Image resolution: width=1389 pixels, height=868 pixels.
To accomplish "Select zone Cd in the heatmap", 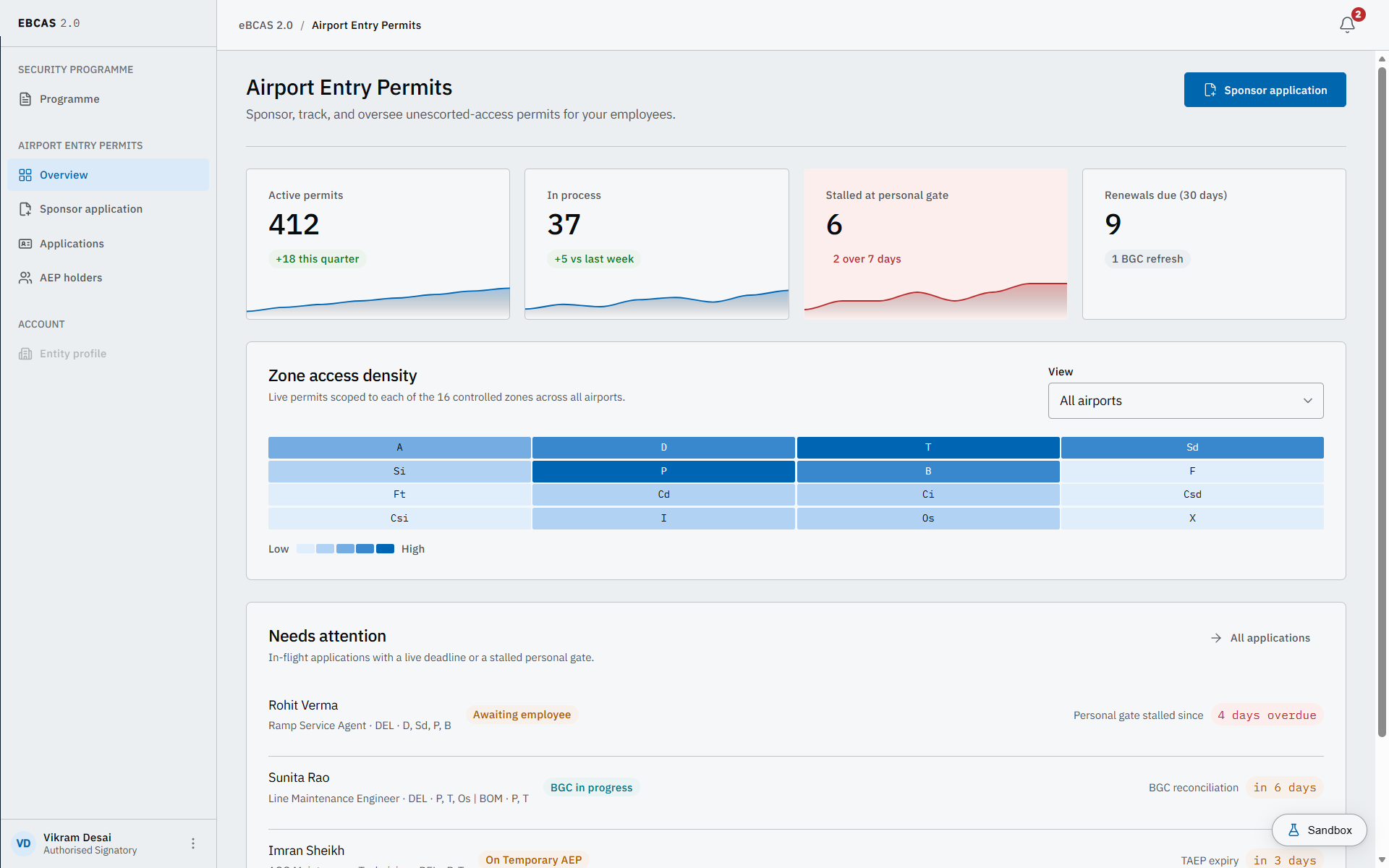I will point(663,495).
